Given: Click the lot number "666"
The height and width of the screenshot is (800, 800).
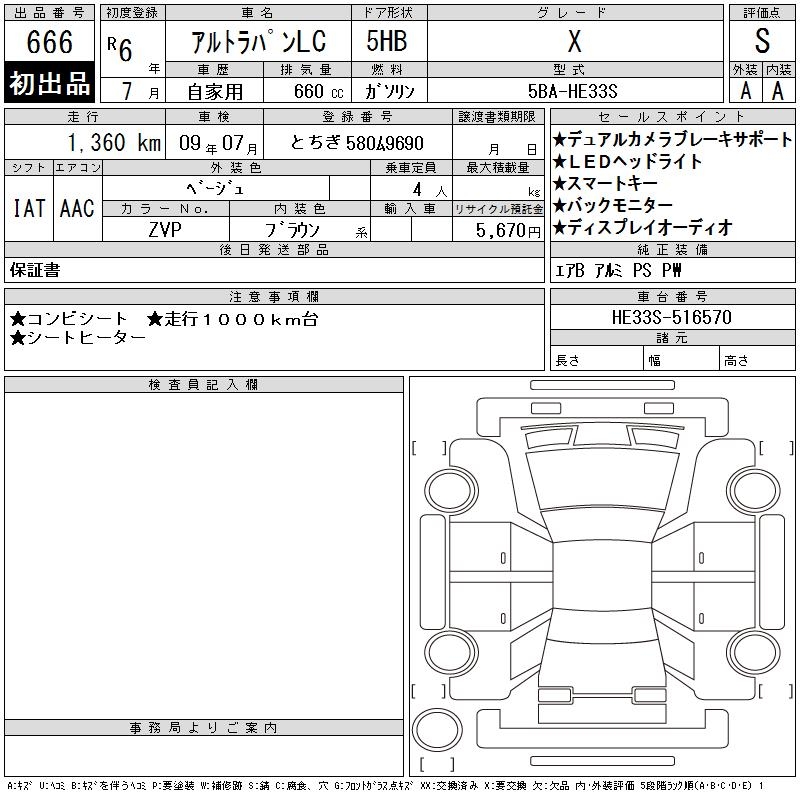Looking at the screenshot, I should [x=49, y=41].
